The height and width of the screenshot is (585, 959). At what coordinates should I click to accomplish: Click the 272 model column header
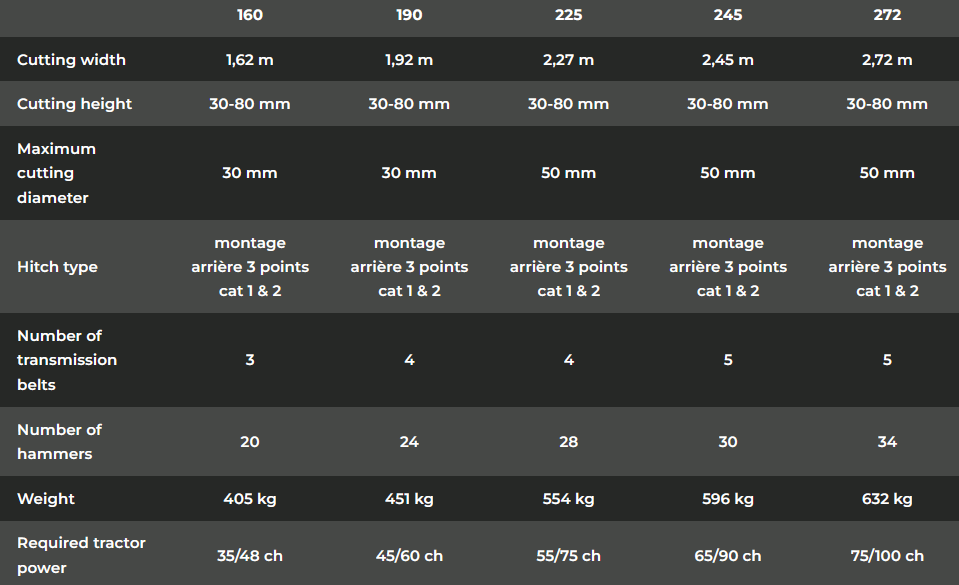887,15
